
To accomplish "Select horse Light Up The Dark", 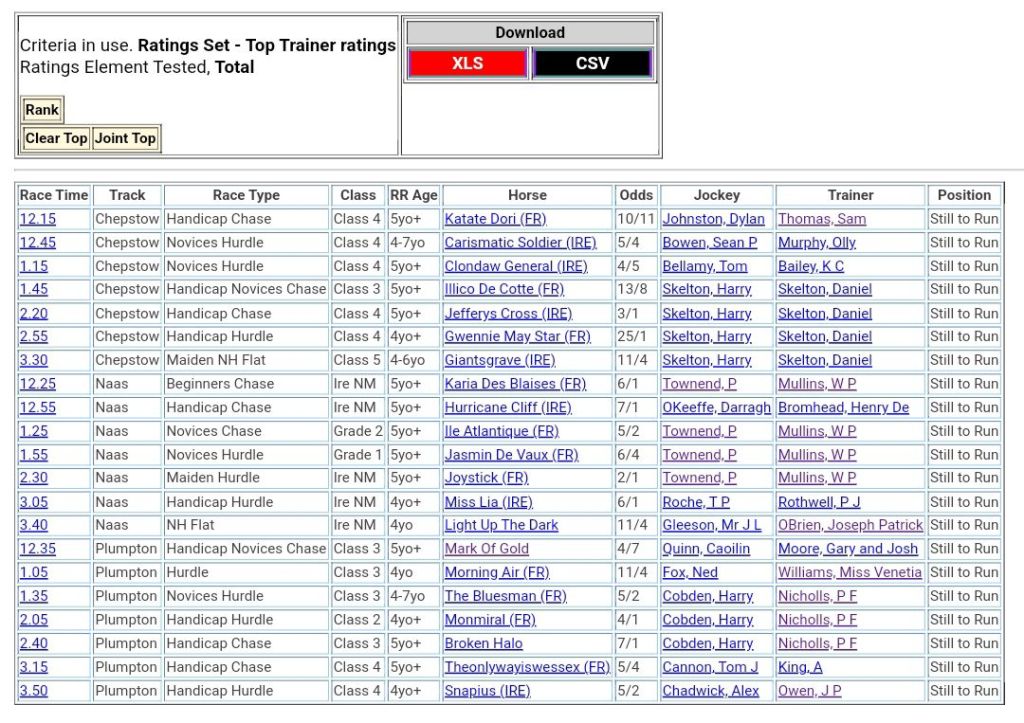I will [501, 525].
